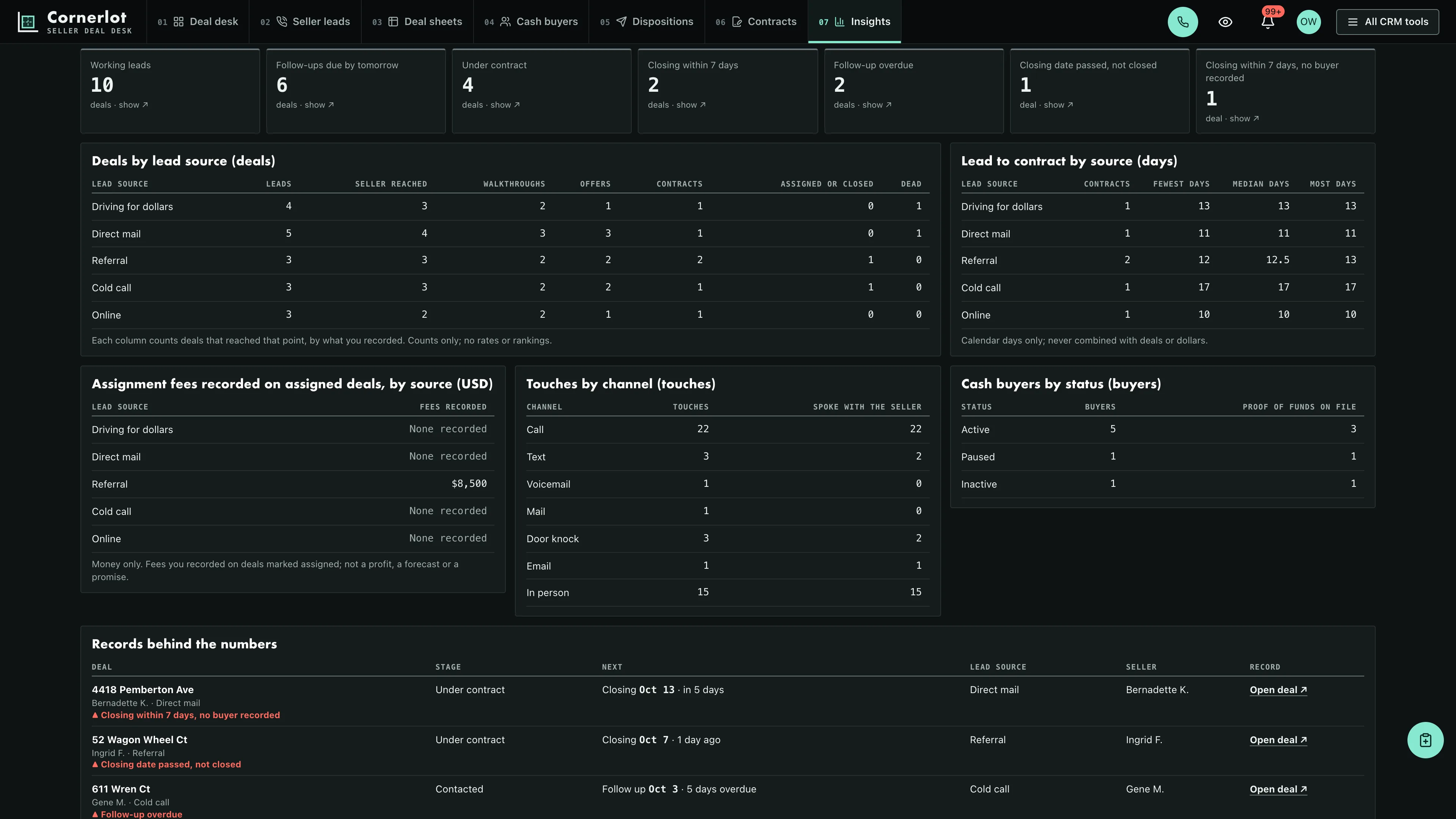
Task: Open the Contracts tab
Action: coord(756,22)
